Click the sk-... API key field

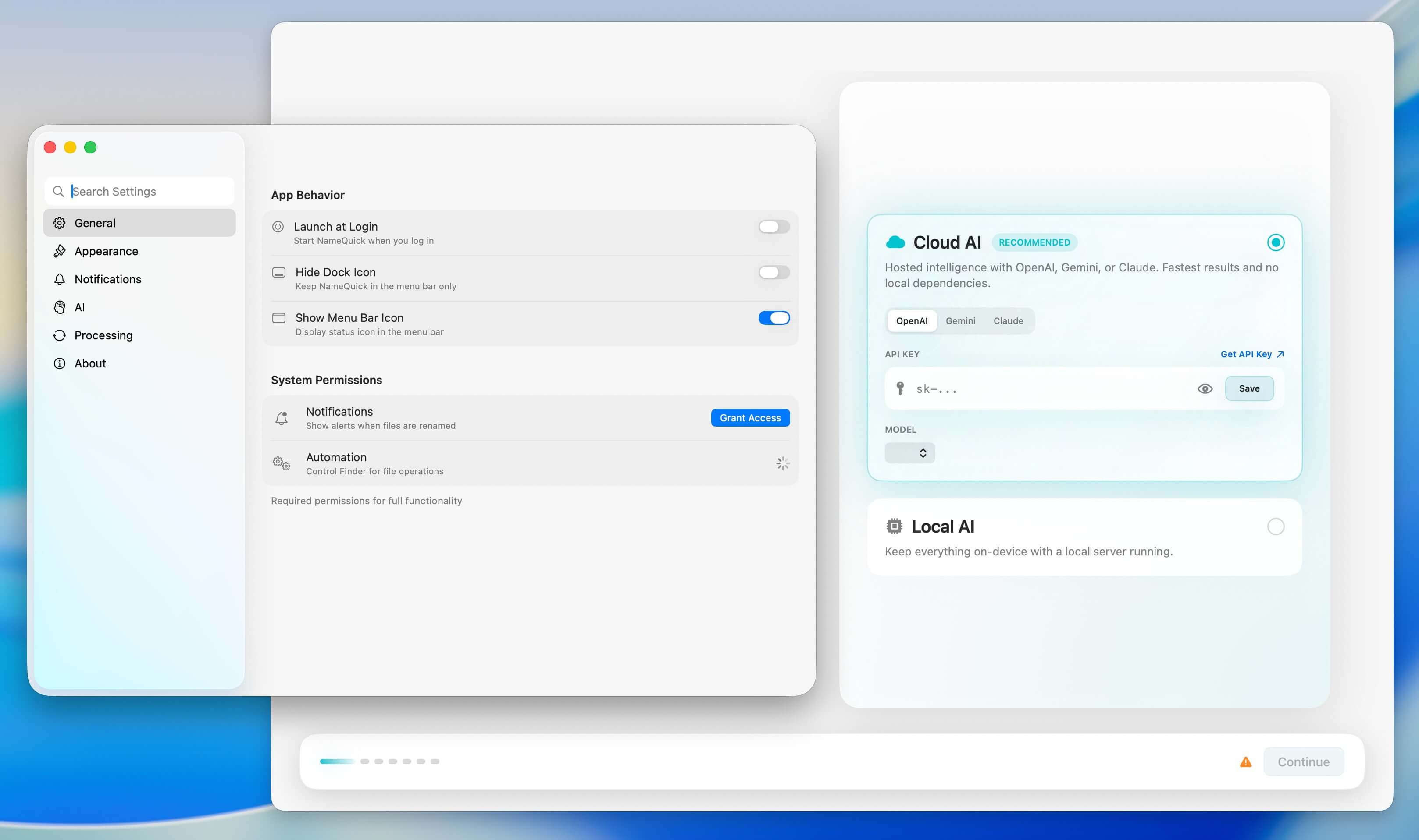point(1047,389)
